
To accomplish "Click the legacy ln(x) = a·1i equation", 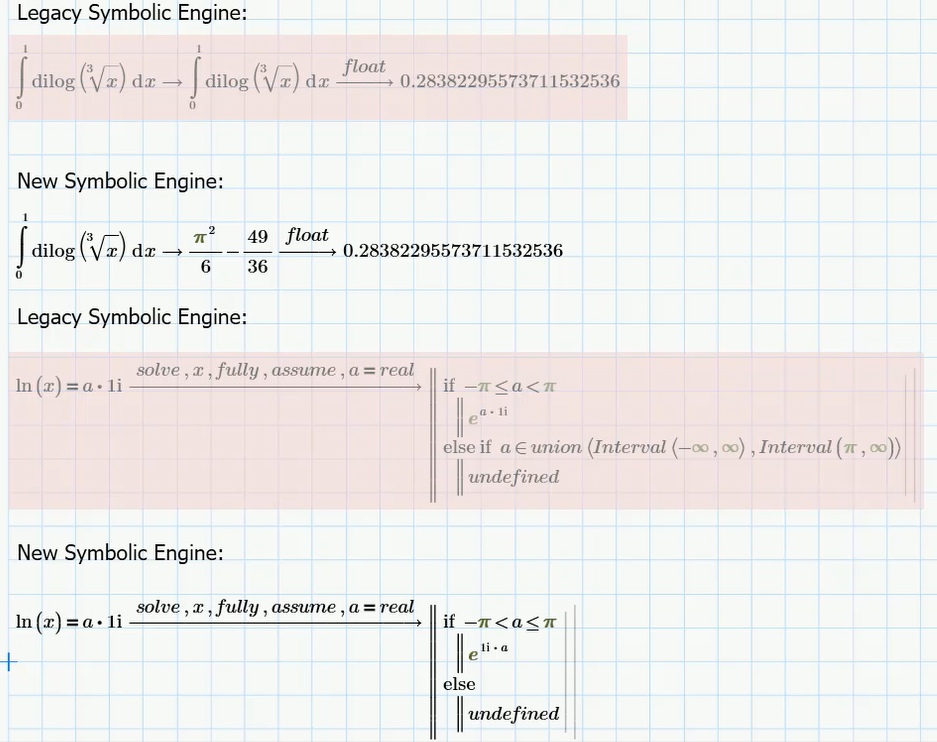I will [x=69, y=386].
